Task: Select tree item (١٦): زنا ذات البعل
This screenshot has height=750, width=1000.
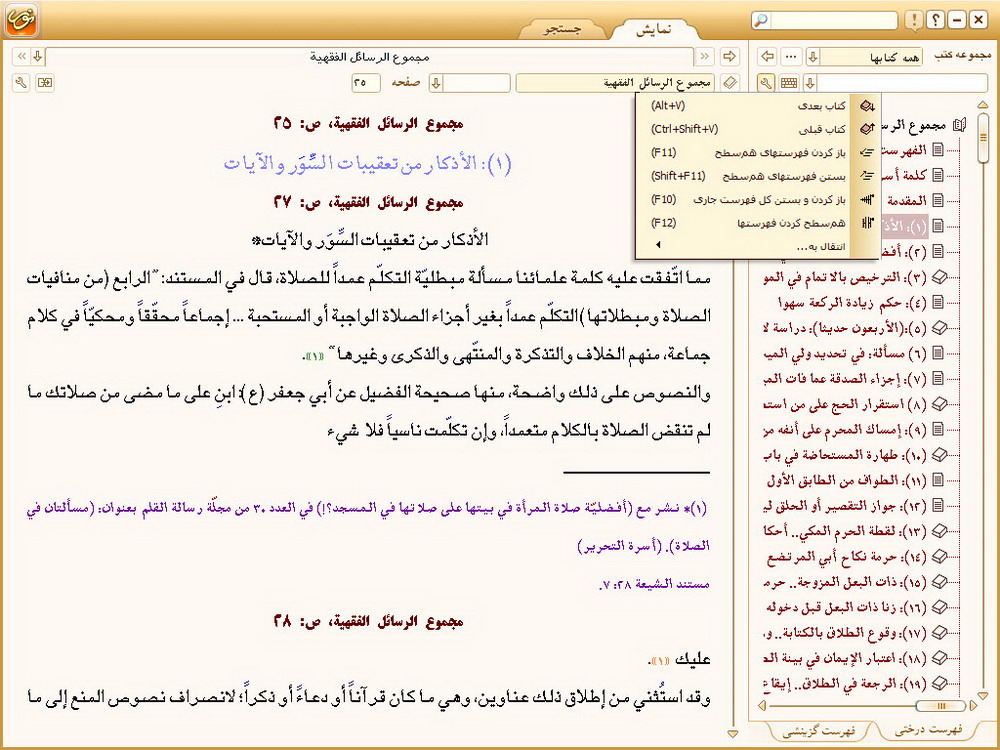Action: pos(845,607)
